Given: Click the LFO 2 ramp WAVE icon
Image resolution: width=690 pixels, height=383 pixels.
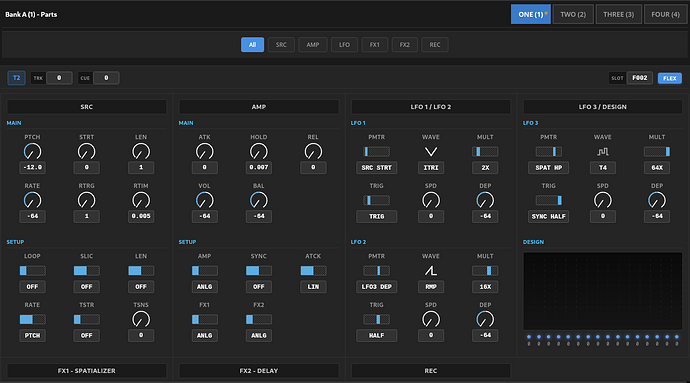Looking at the screenshot, I should (431, 271).
